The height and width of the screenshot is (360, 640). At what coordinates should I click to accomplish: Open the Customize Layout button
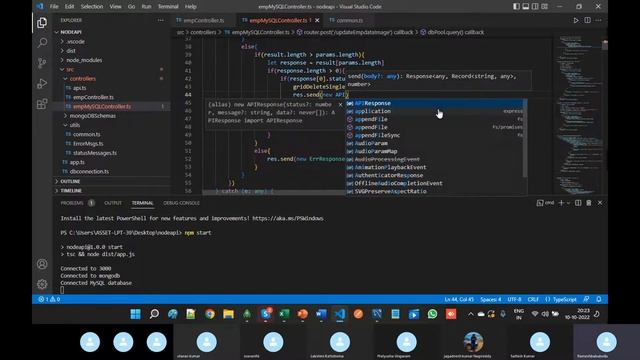tap(544, 7)
